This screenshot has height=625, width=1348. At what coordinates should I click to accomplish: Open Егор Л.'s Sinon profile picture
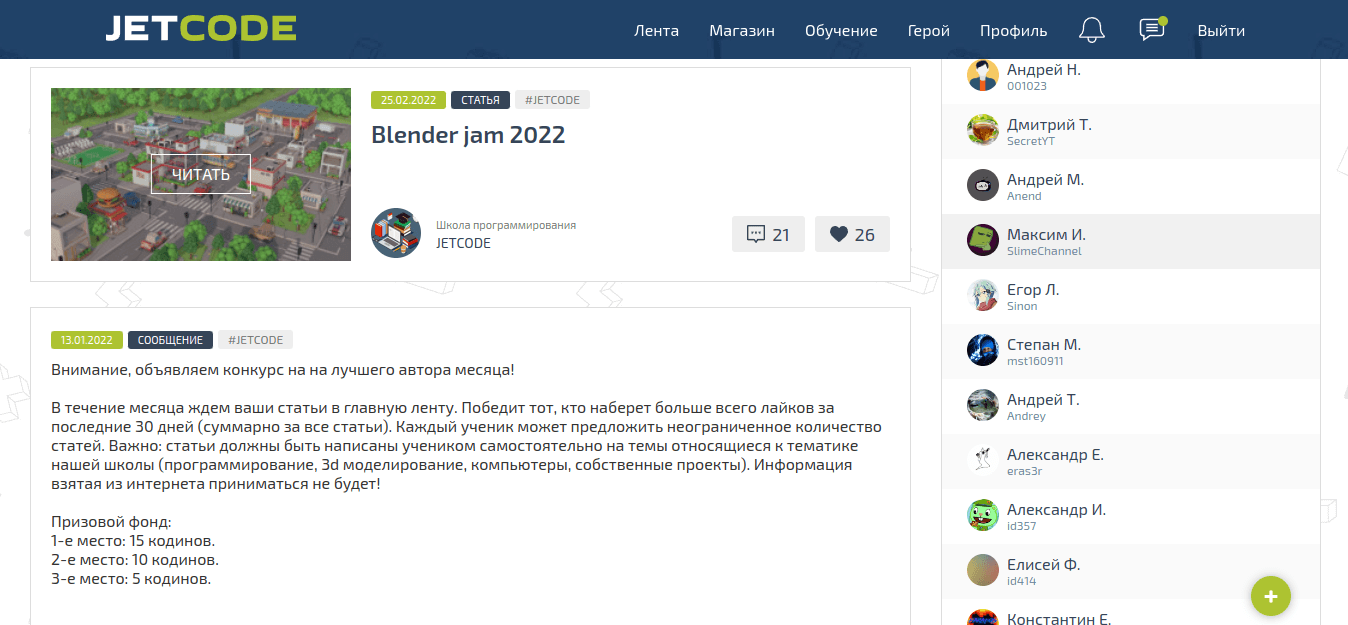click(982, 295)
